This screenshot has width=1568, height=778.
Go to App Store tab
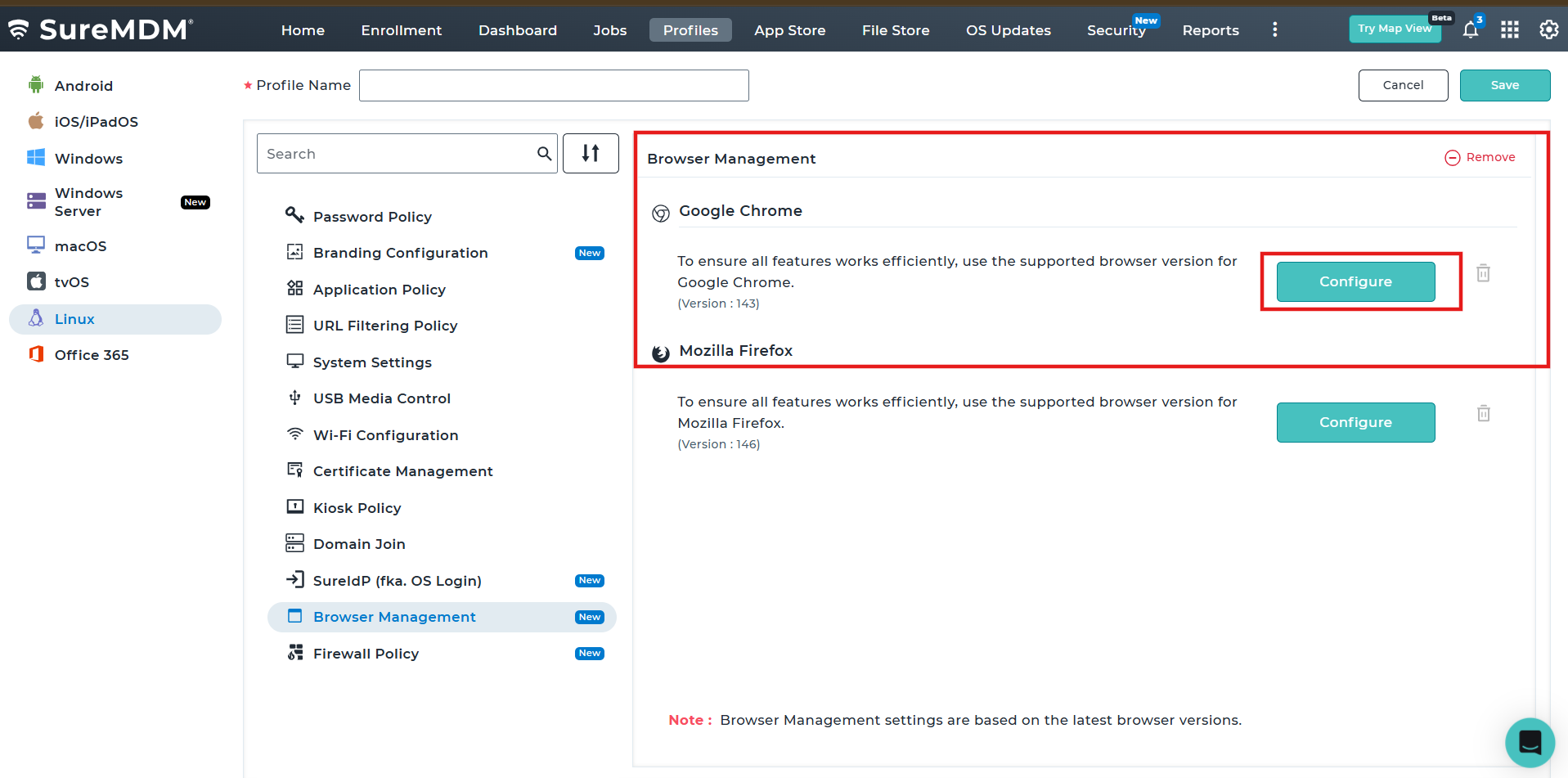[x=790, y=30]
